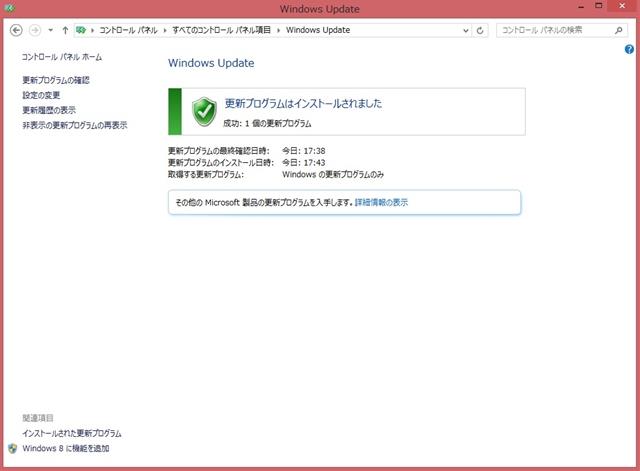The width and height of the screenshot is (640, 471).
Task: Click the window icon in title bar
Action: 9,8
